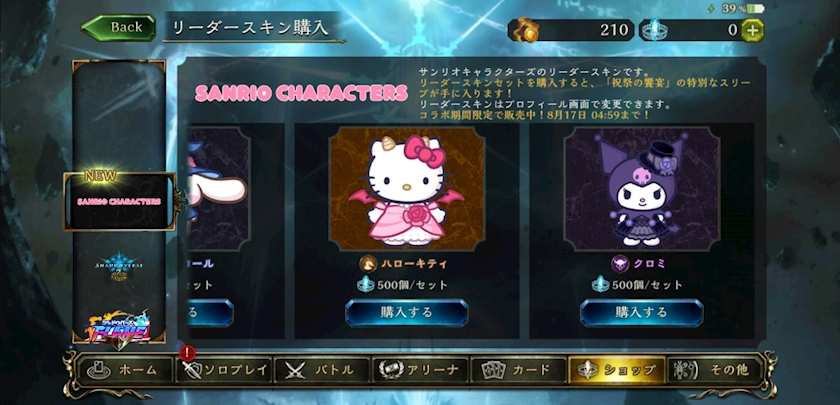This screenshot has width=840, height=405.
Task: Open the アリーナ tab with laurel icon
Action: 420,370
